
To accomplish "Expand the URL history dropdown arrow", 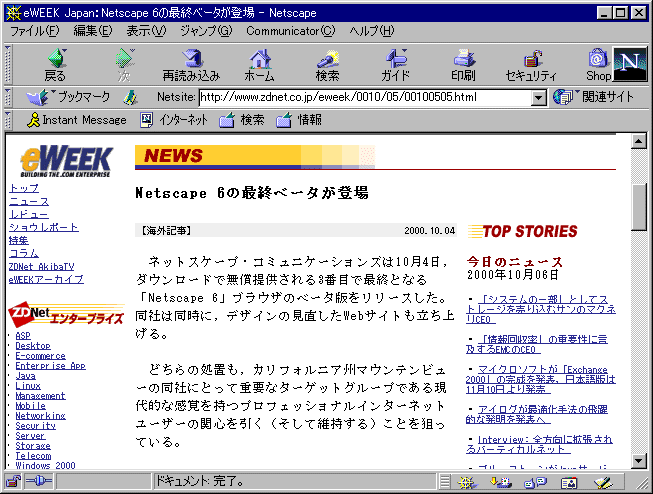I will click(x=539, y=98).
